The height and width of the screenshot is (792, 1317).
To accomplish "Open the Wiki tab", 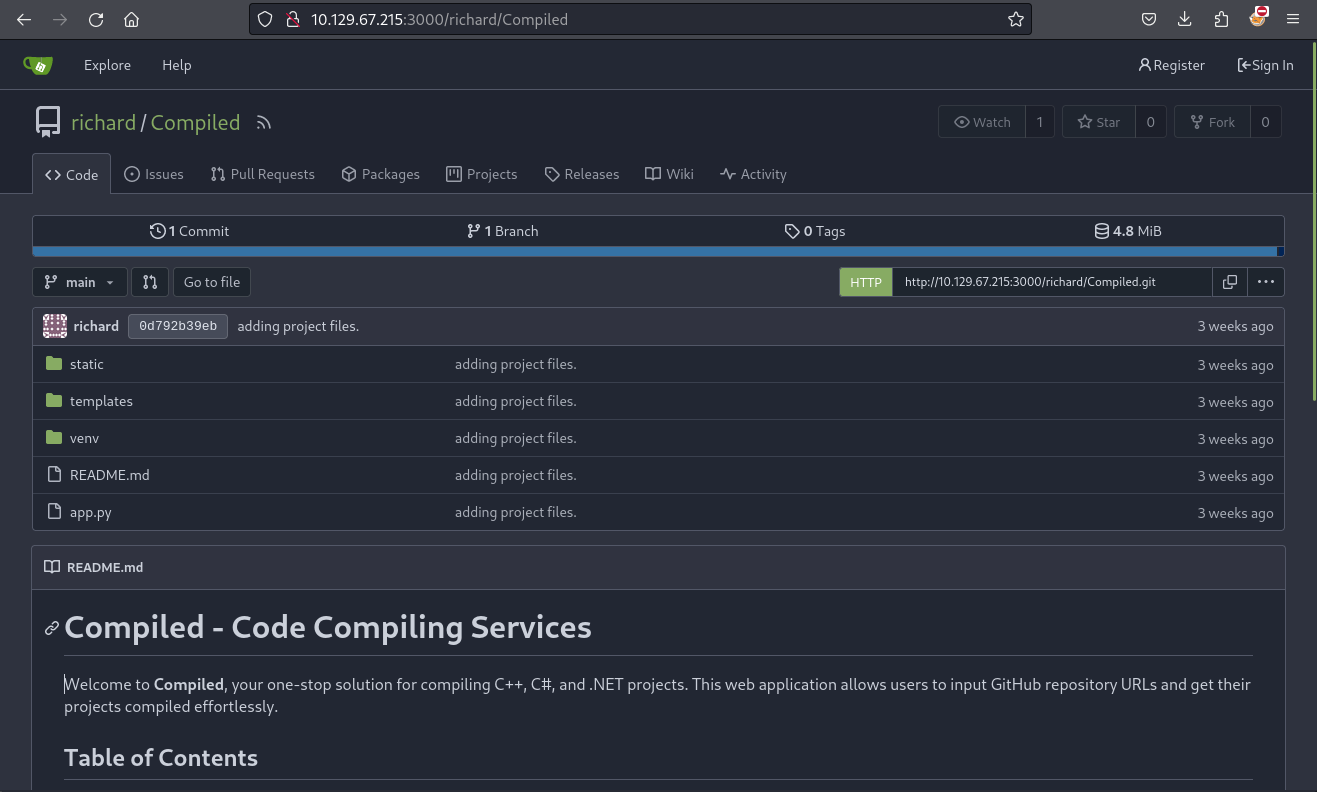I will (x=669, y=174).
